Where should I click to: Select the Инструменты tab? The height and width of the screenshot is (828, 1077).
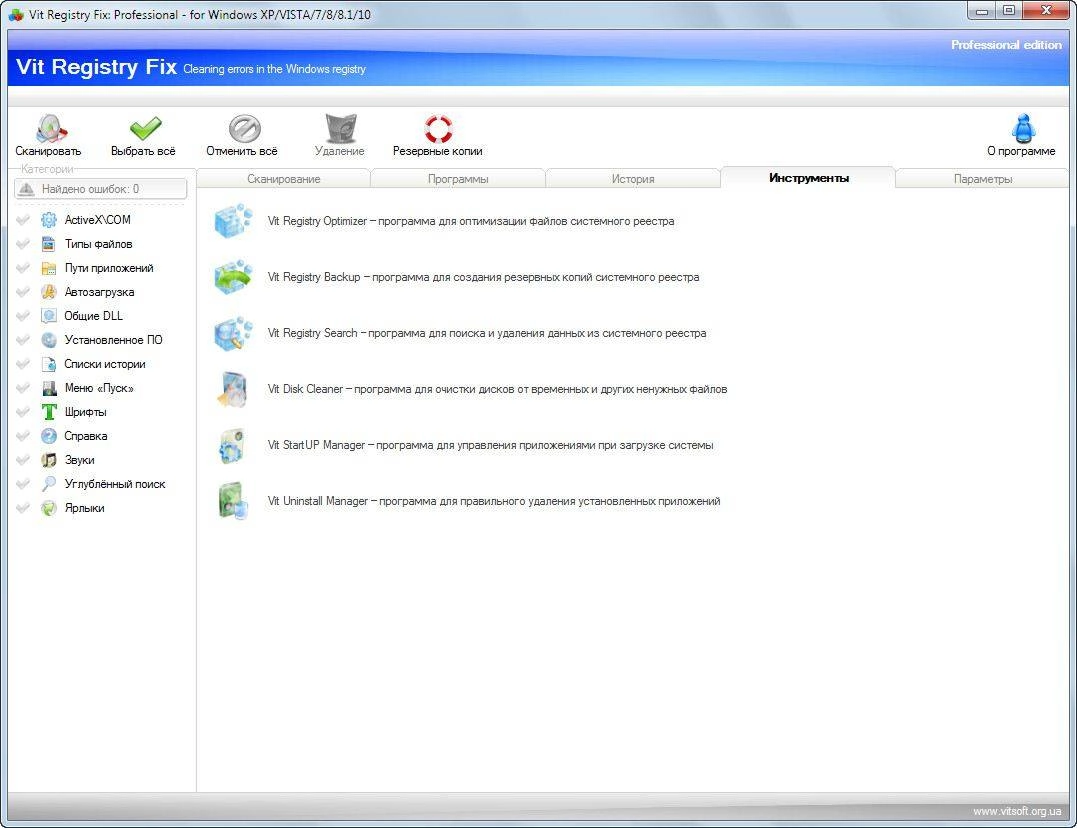(808, 177)
